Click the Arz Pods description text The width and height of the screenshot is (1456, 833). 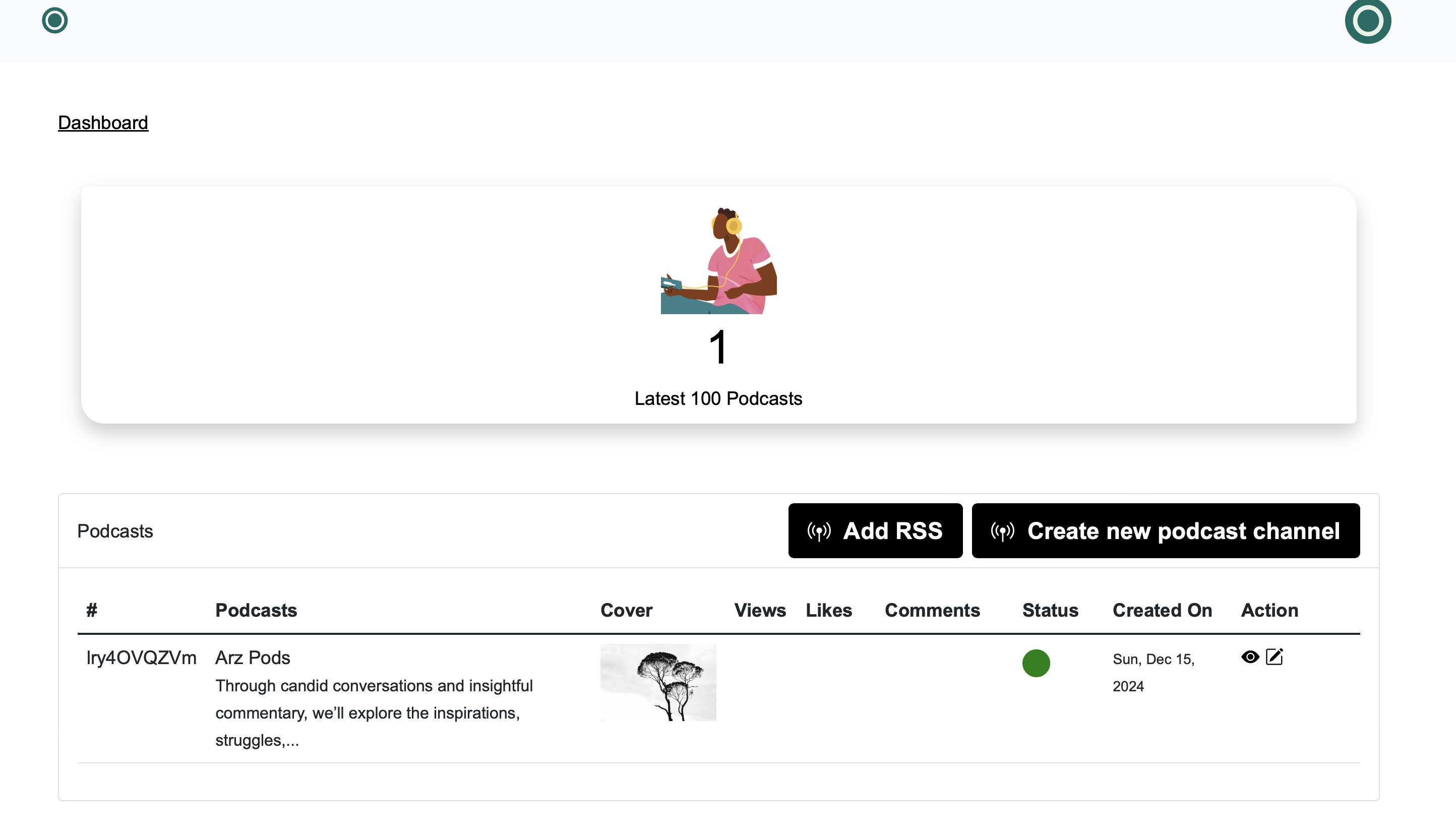(x=374, y=712)
